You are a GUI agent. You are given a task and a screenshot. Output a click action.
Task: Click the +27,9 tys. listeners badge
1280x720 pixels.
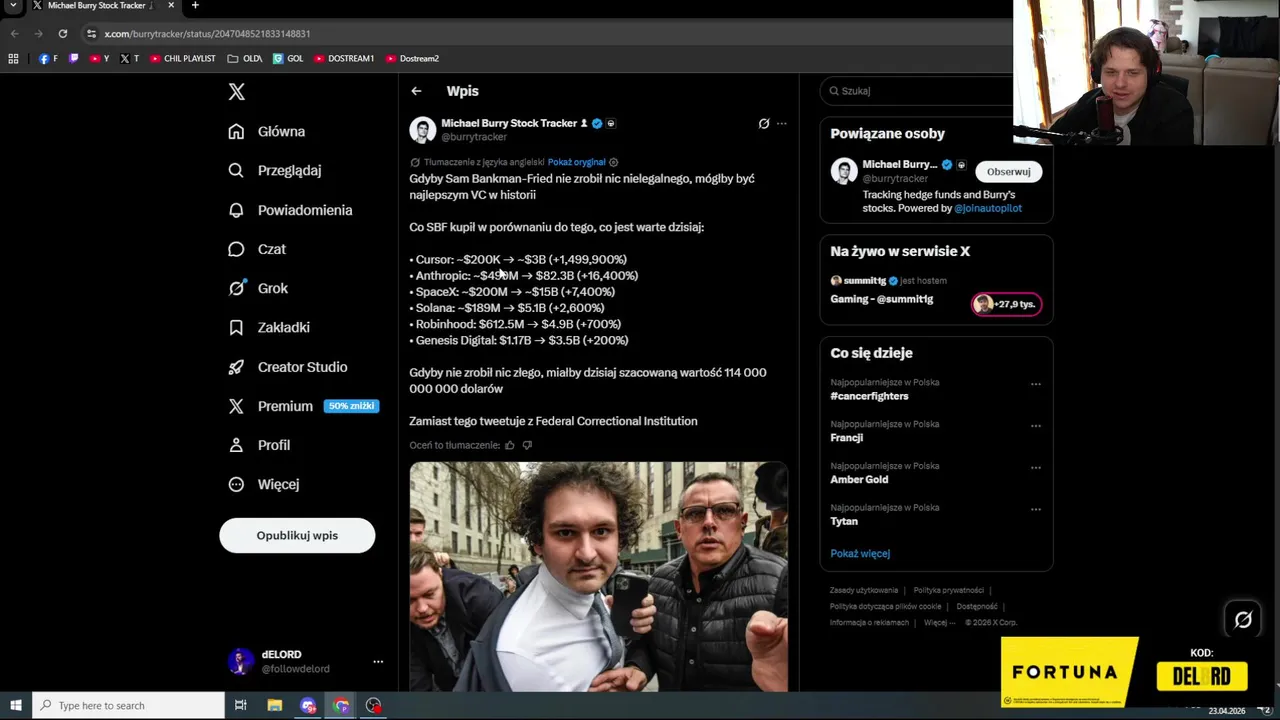pos(1006,304)
